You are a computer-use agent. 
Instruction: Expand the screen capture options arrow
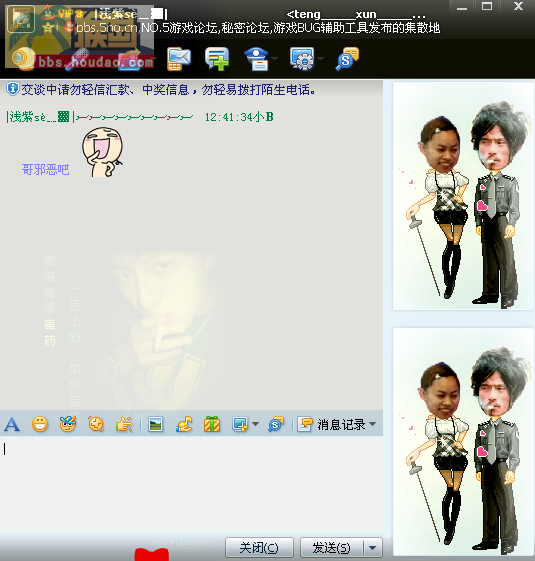pos(255,424)
